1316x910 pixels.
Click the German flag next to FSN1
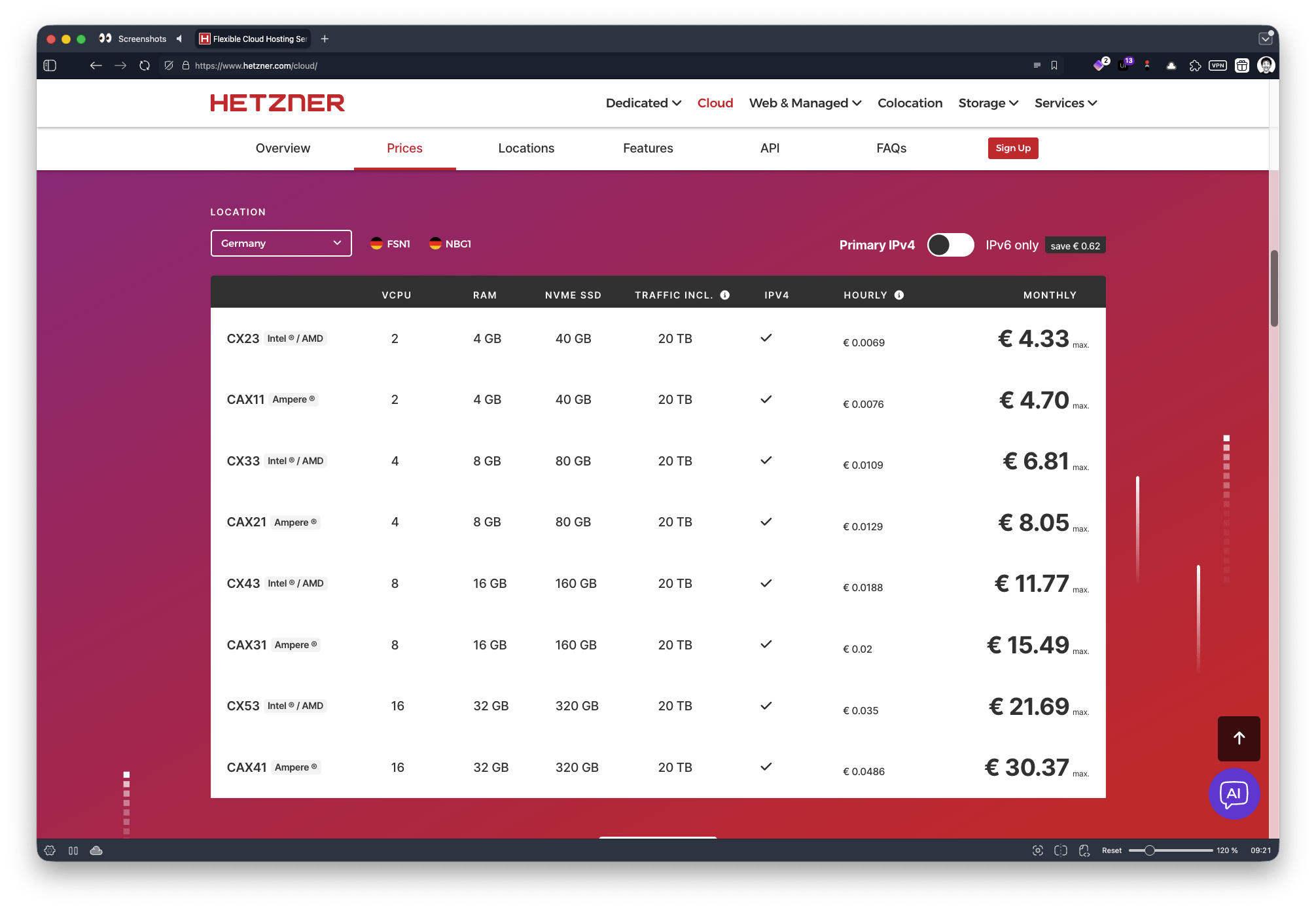(376, 243)
